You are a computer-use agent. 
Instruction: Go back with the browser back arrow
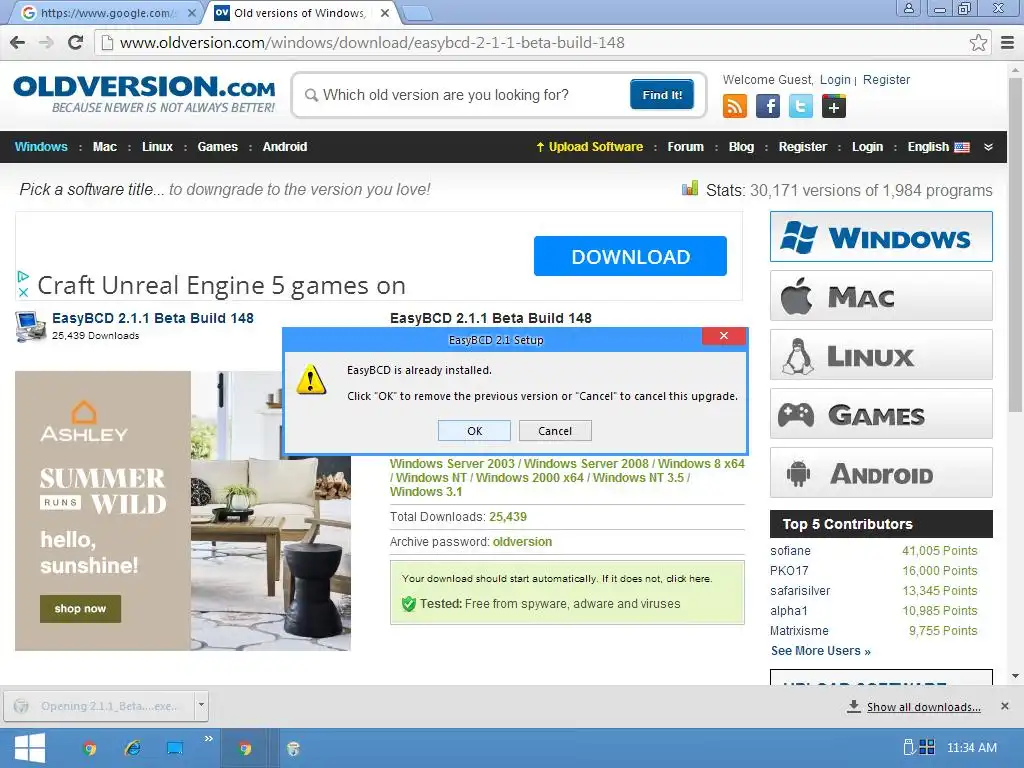18,42
